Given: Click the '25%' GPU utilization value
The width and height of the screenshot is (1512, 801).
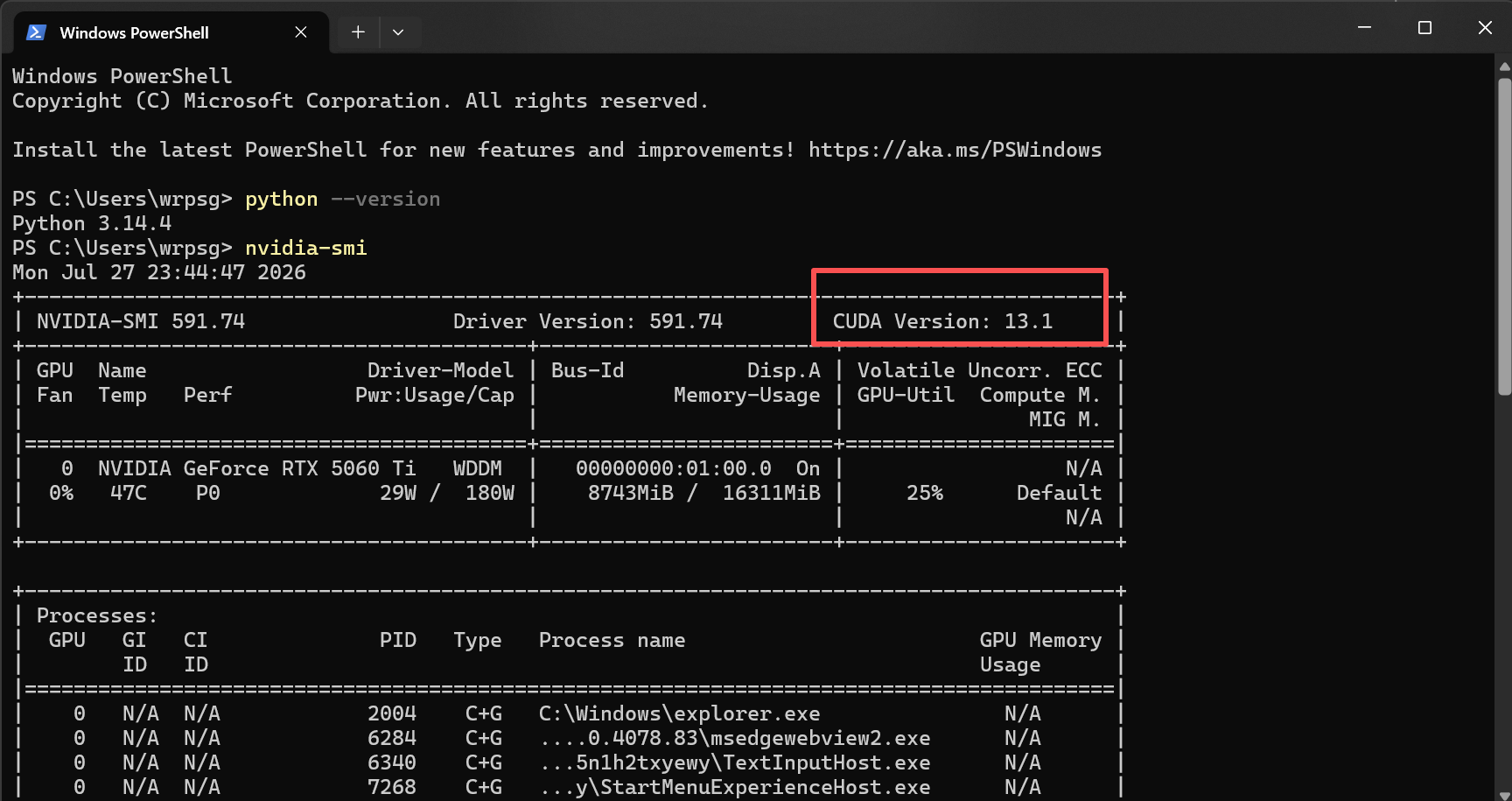Looking at the screenshot, I should 924,493.
